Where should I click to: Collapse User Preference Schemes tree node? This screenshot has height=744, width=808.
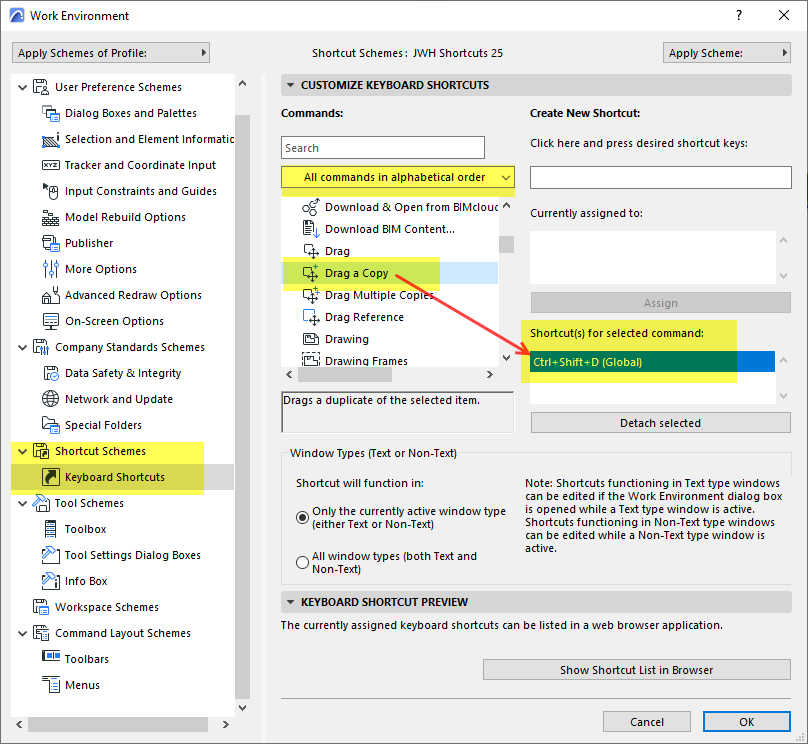coord(23,87)
